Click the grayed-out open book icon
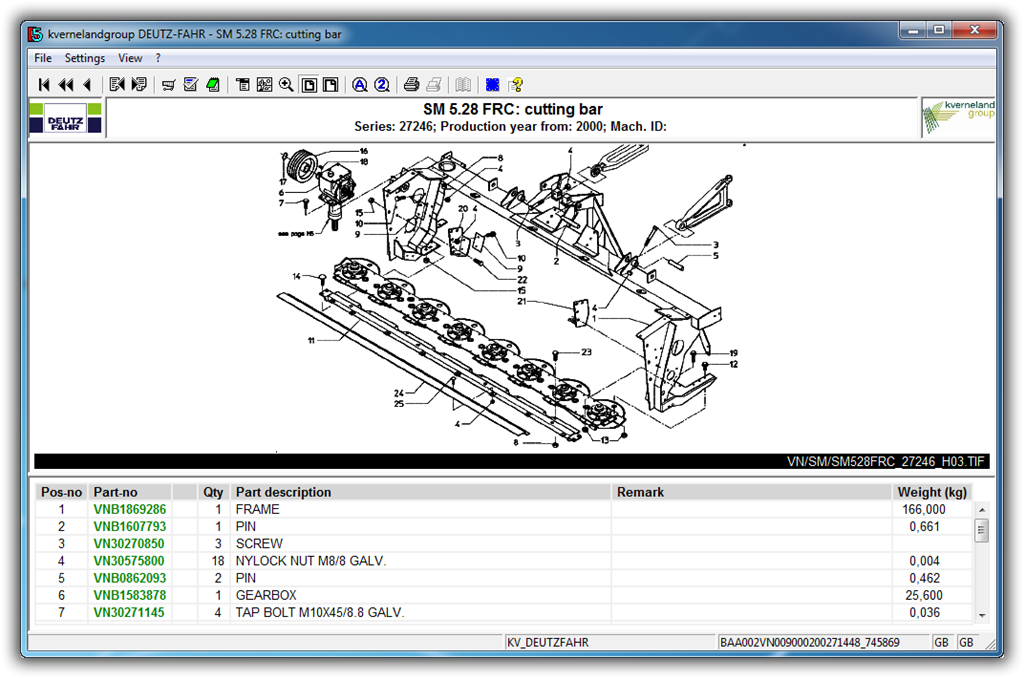1024x678 pixels. click(463, 84)
